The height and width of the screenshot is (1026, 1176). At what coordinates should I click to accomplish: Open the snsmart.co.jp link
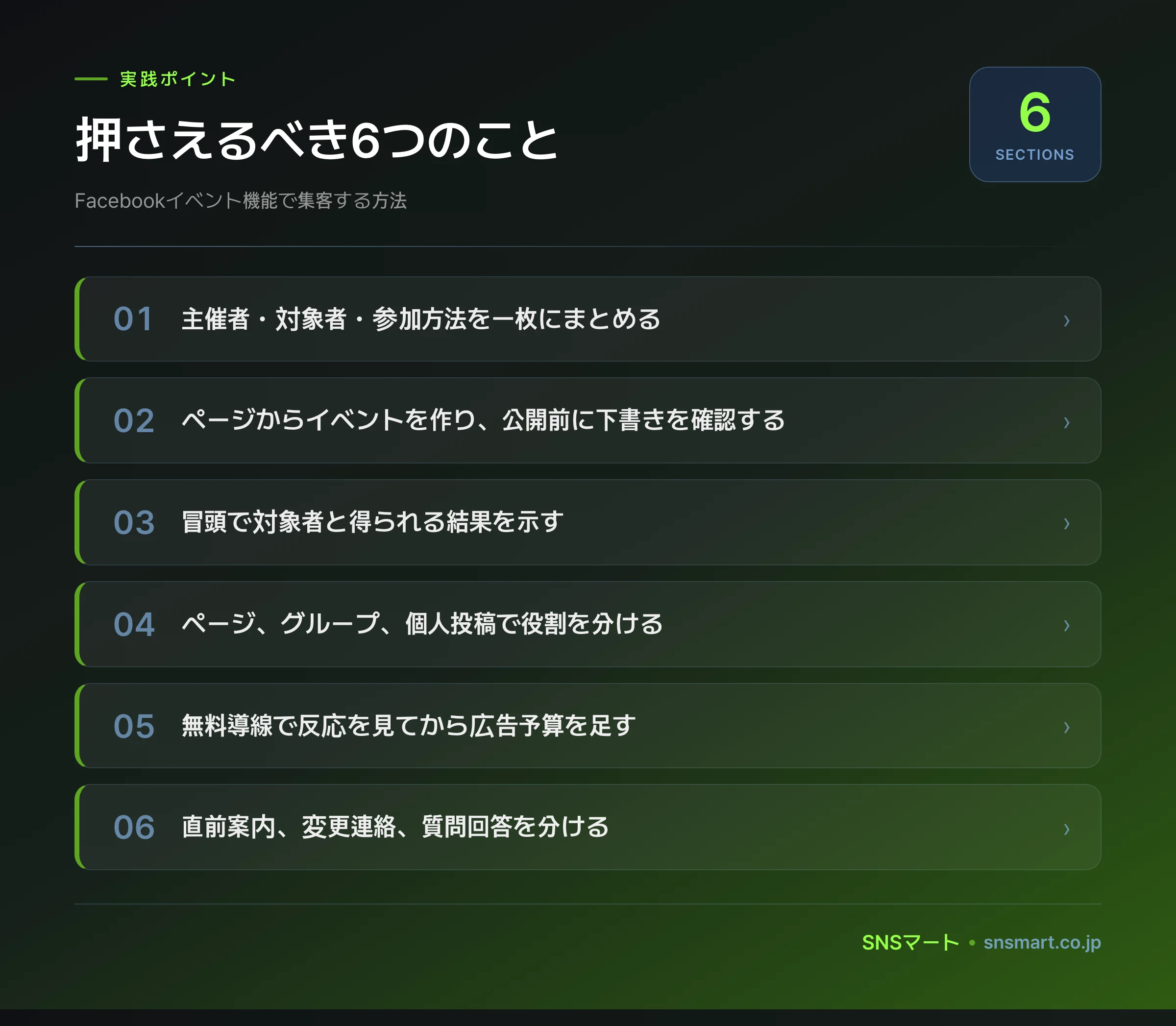coord(1042,942)
